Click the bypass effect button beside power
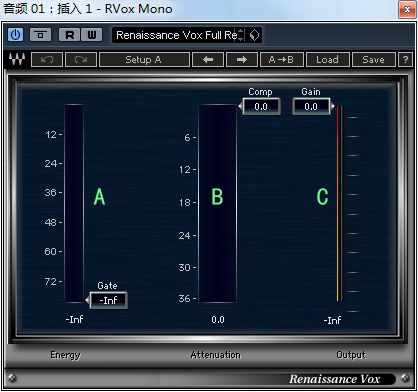The image size is (418, 392). pos(41,35)
